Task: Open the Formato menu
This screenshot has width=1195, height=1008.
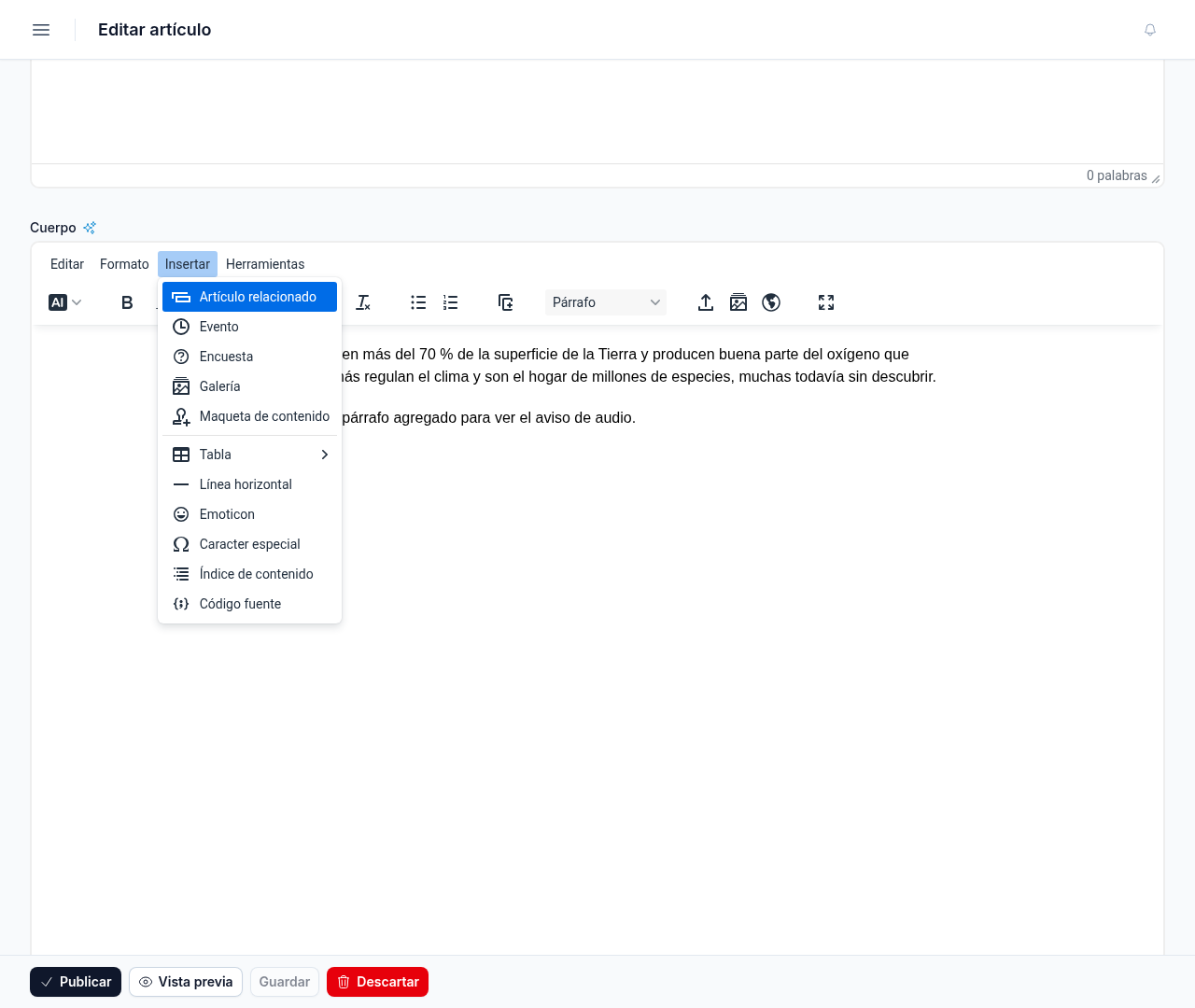Action: click(x=124, y=264)
